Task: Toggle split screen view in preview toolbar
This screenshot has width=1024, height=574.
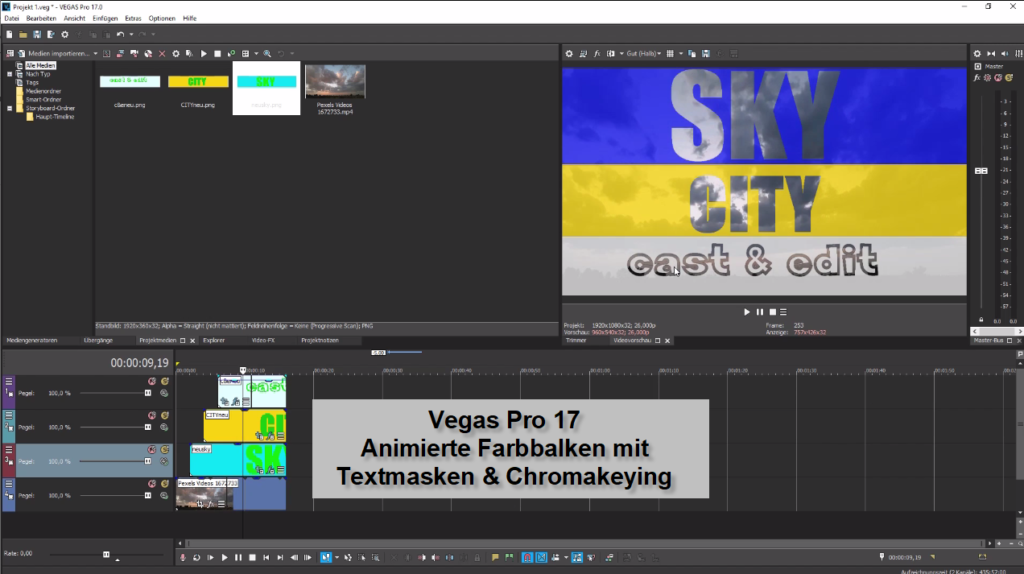Action: (x=611, y=54)
